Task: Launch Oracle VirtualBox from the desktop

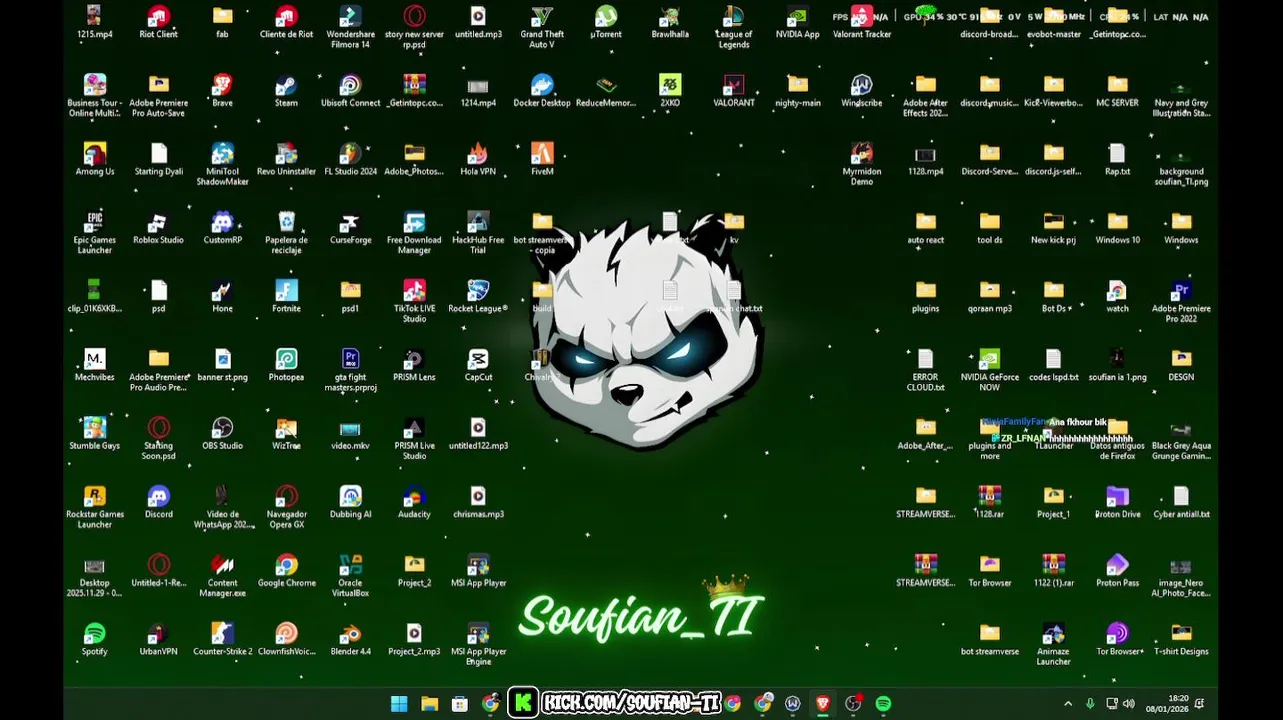Action: click(x=350, y=576)
